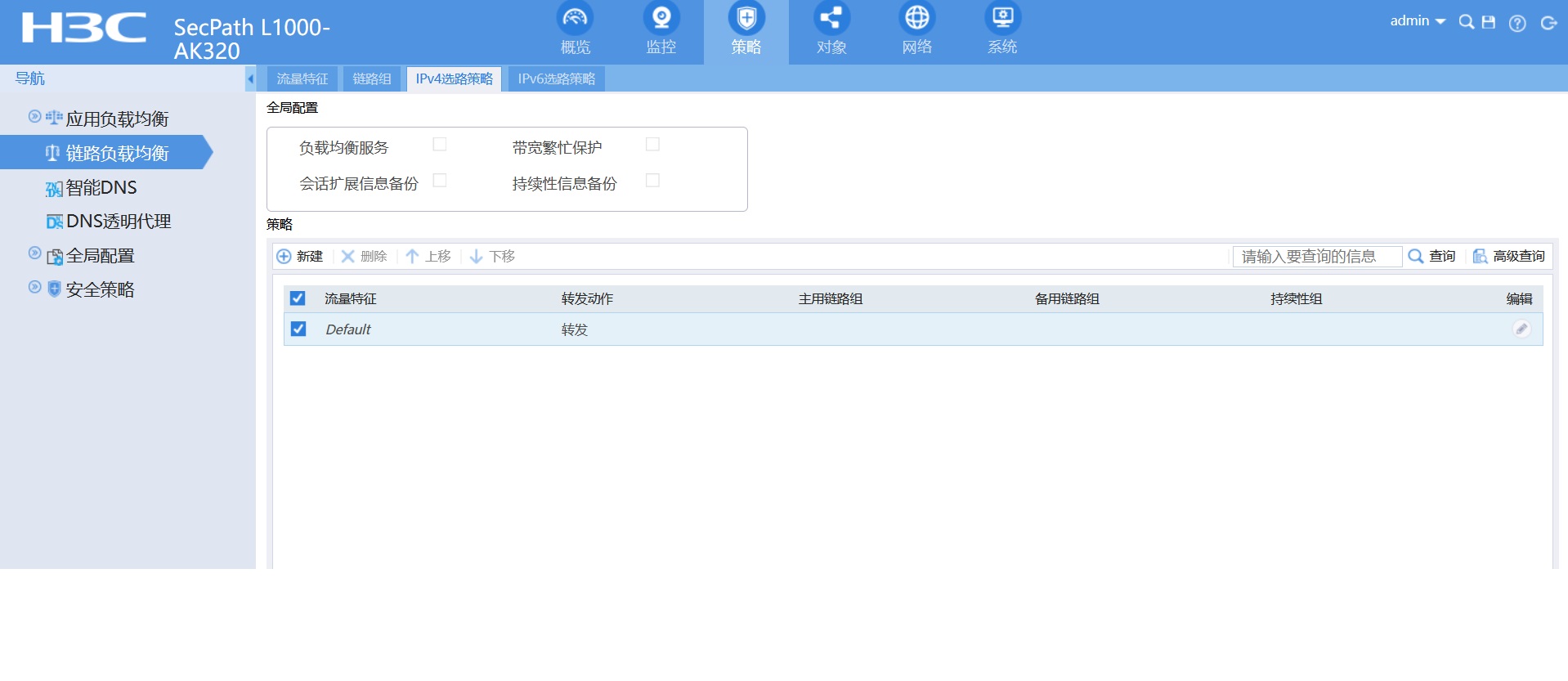
Task: Click the 转发 action cell in Default row
Action: pos(575,329)
